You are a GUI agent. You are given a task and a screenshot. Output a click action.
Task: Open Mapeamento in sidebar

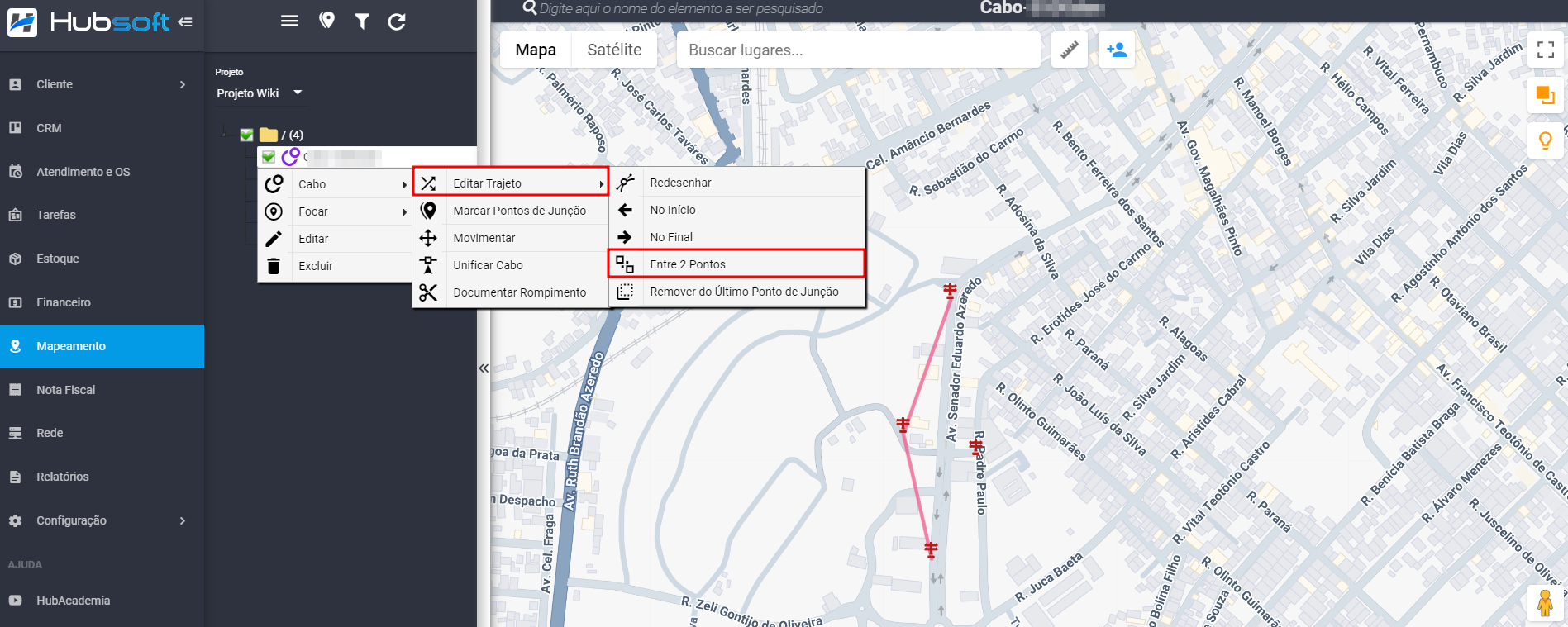click(x=102, y=346)
